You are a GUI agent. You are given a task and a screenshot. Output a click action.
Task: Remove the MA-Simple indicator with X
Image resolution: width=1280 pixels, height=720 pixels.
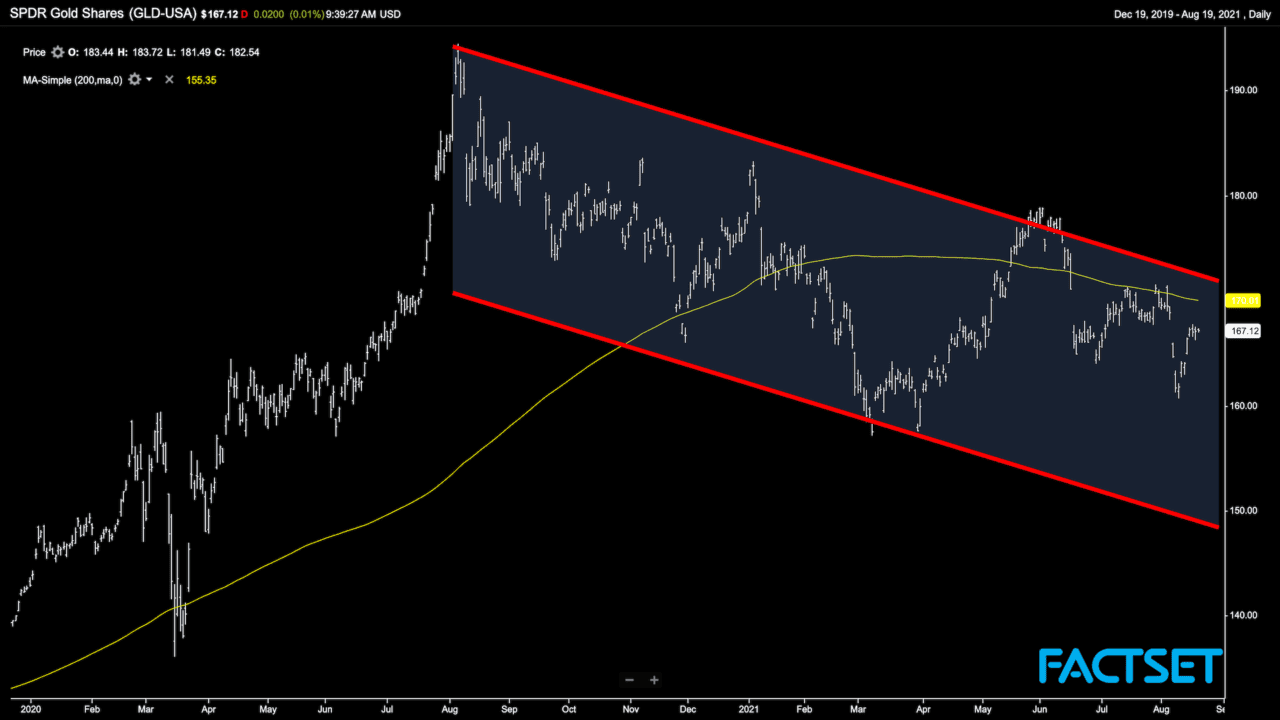(169, 79)
